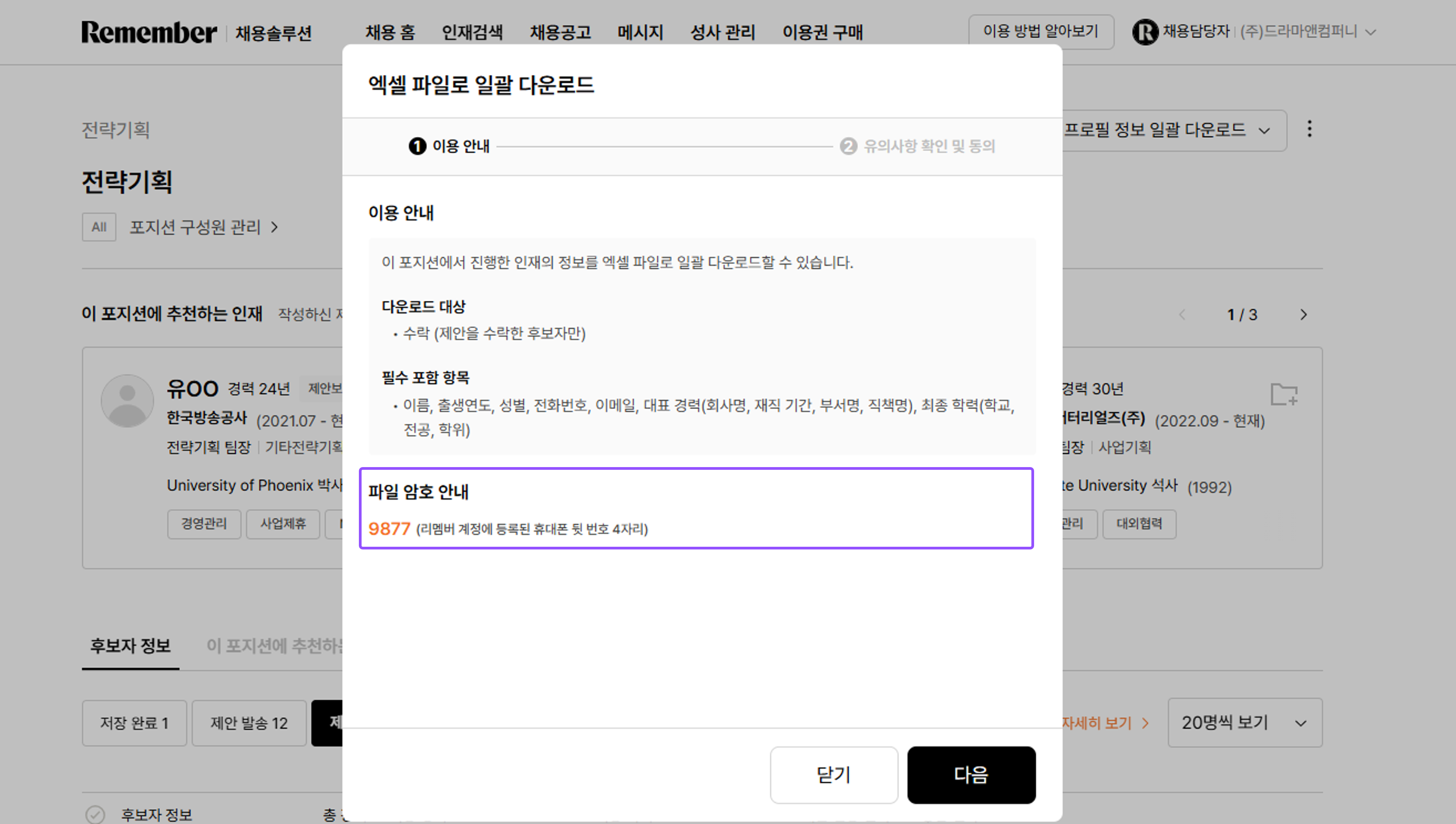
Task: Click the previous page arrow near 1/3
Action: click(x=1182, y=315)
